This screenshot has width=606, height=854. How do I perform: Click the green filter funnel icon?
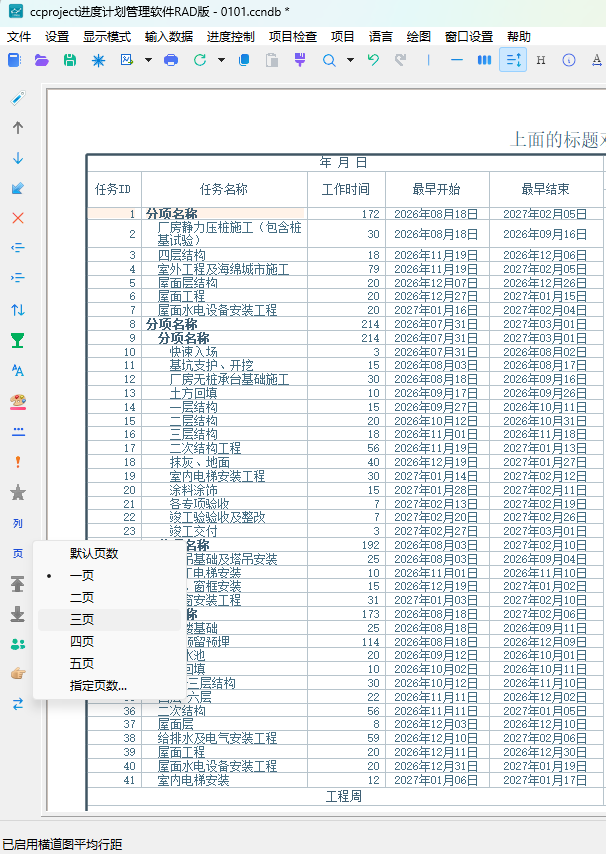click(x=18, y=340)
